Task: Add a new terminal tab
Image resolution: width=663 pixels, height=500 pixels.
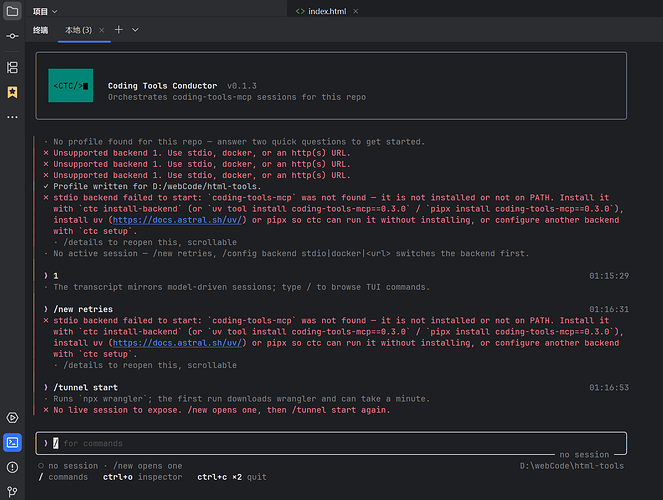Action: (119, 30)
